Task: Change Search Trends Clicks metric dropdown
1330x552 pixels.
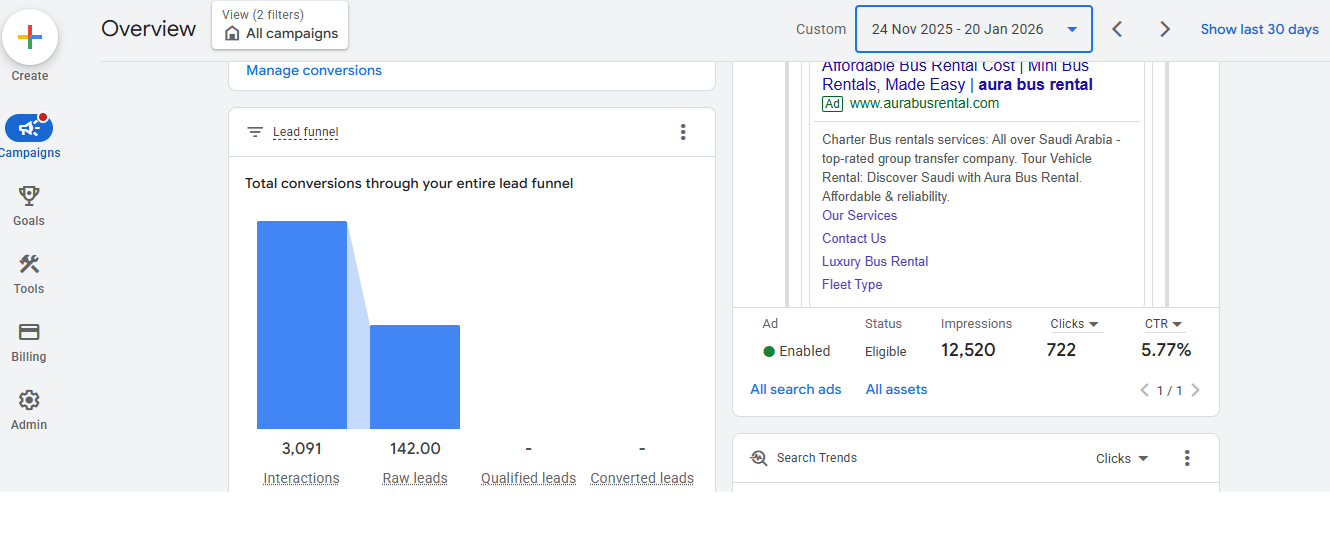Action: tap(1121, 459)
